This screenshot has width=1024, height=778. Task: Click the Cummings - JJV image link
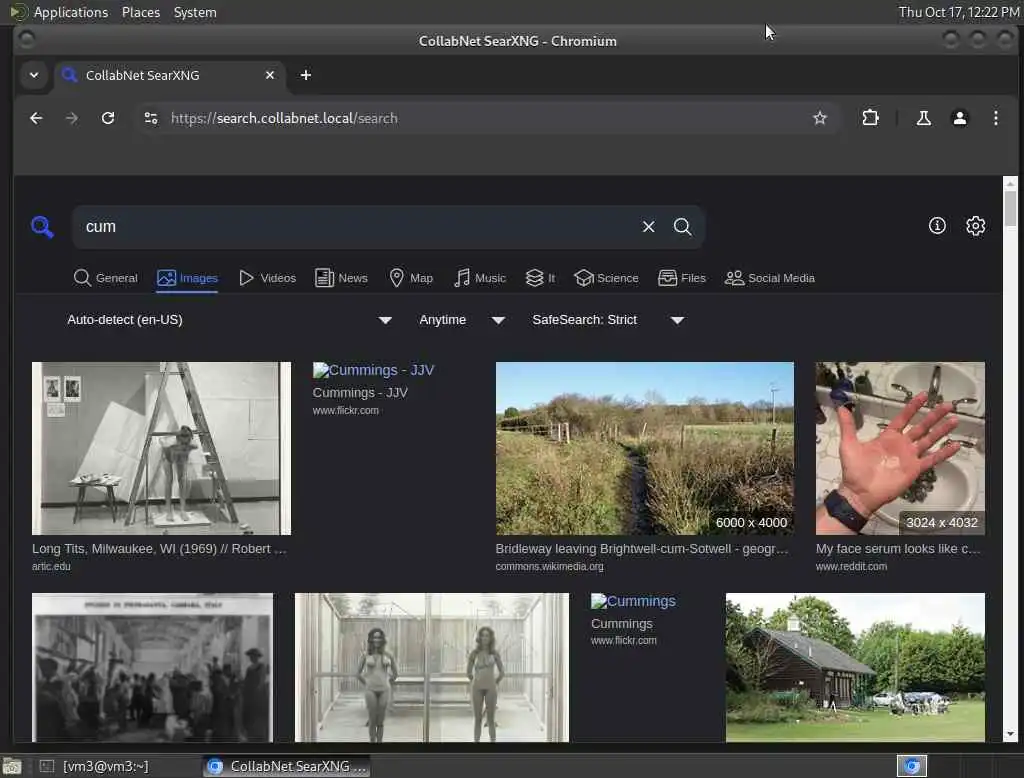[x=374, y=370]
